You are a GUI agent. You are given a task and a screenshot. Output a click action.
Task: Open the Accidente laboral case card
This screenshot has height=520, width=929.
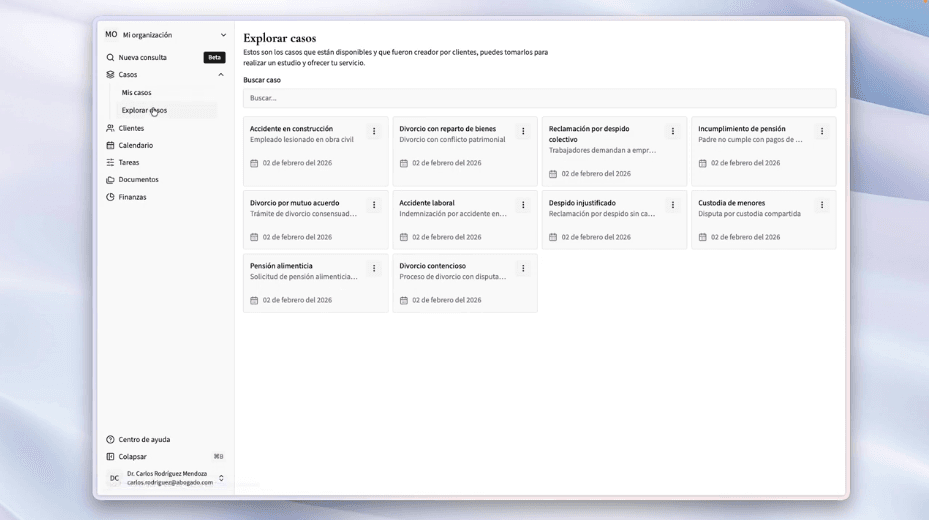(x=455, y=220)
